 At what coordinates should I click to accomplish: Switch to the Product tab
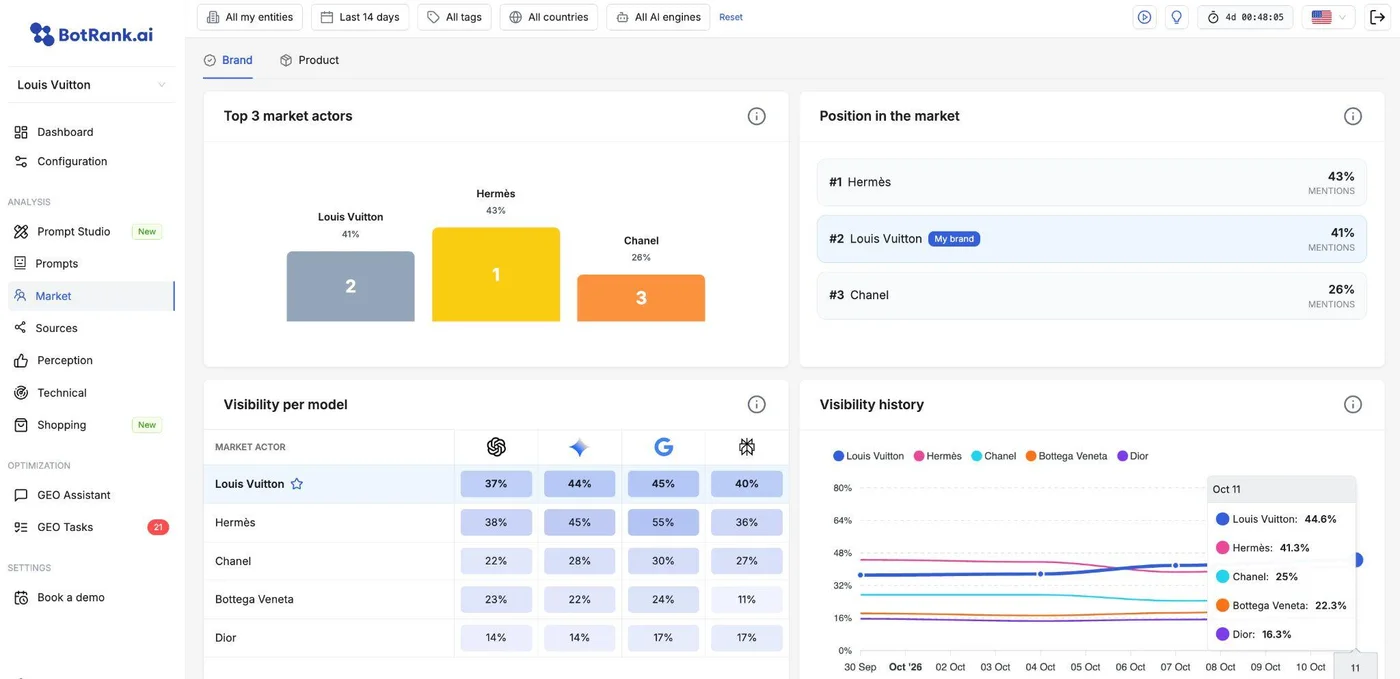[309, 60]
